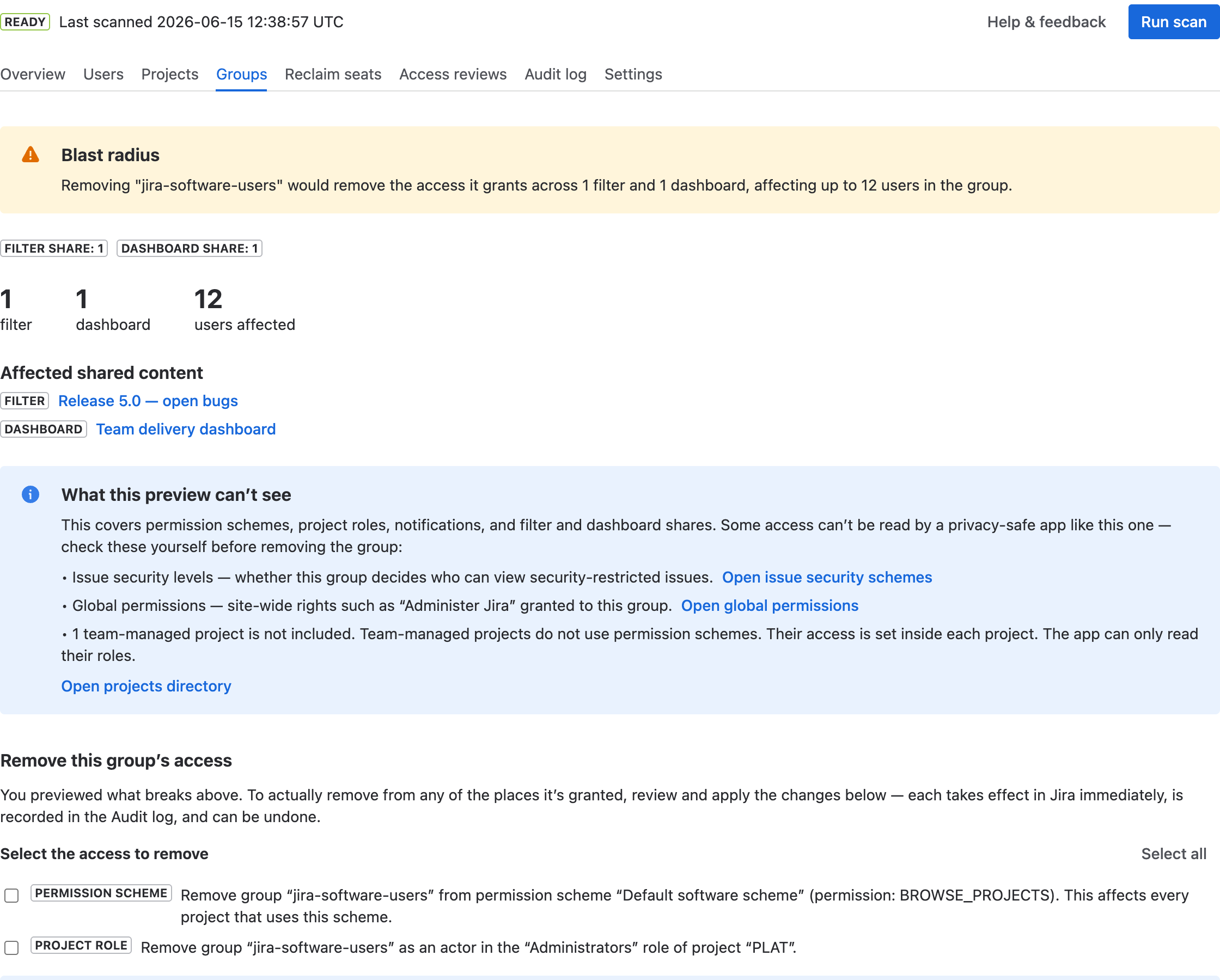This screenshot has height=980, width=1220.
Task: Open the Team delivery dashboard link
Action: (186, 430)
